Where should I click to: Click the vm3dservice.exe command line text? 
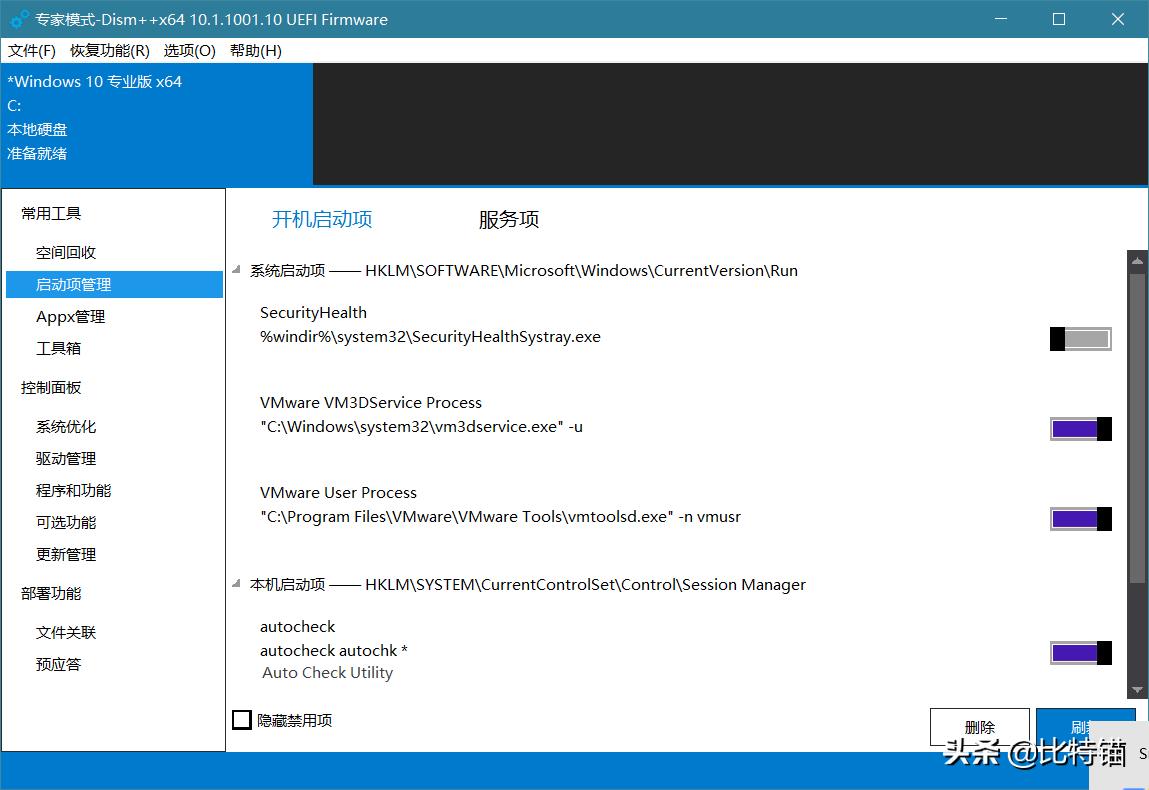(421, 427)
